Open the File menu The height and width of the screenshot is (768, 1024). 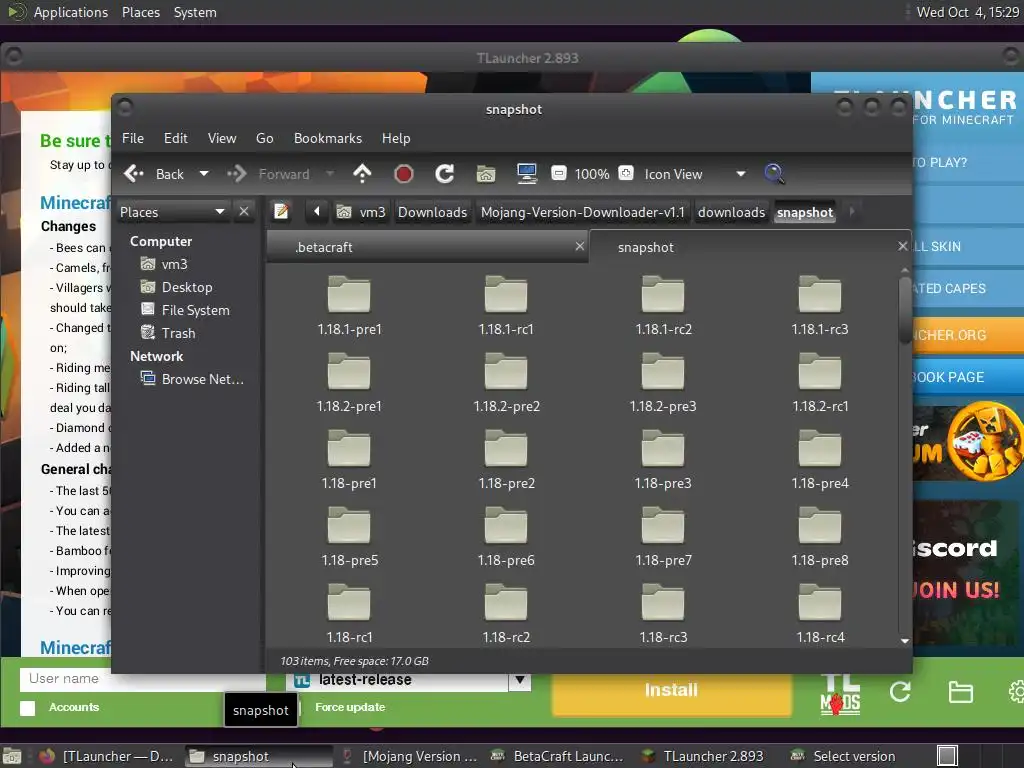click(x=133, y=138)
